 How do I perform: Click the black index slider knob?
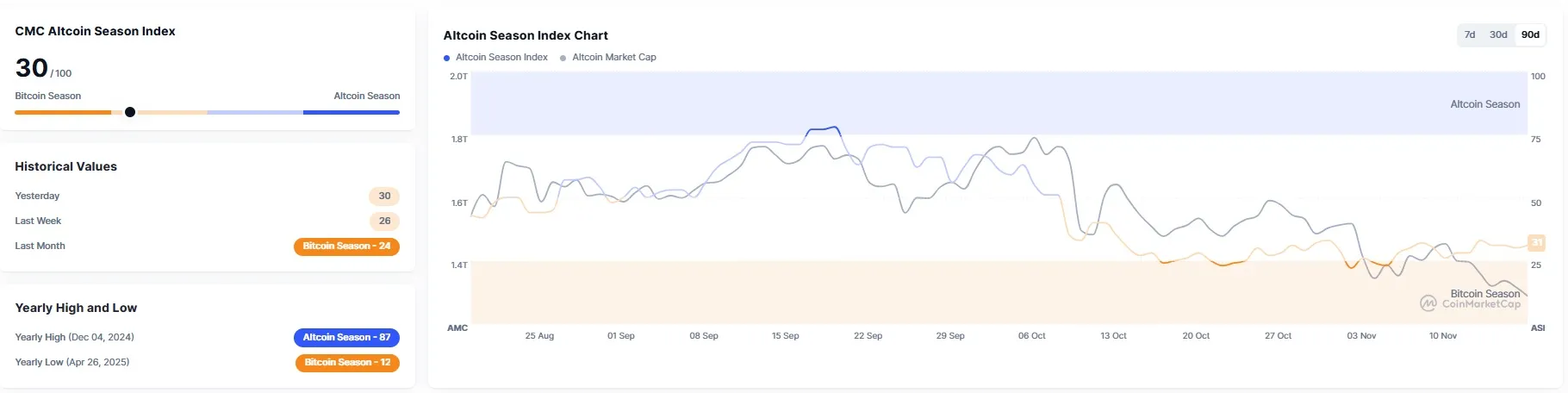(x=130, y=112)
